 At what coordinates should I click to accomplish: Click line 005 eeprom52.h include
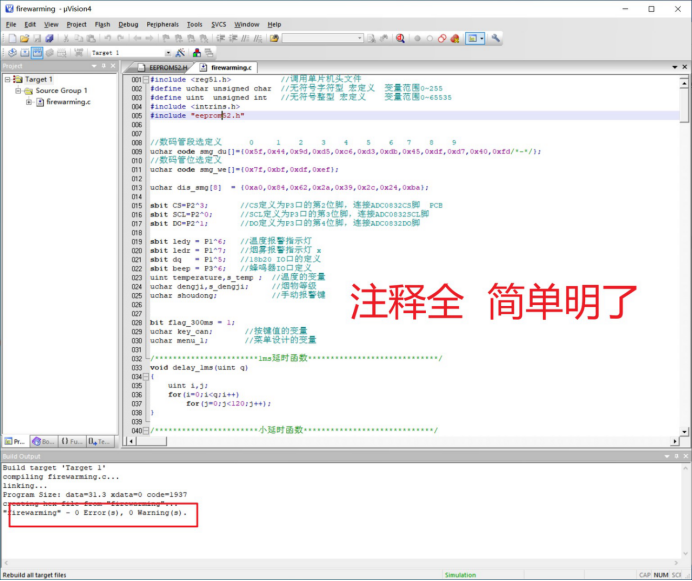click(197, 116)
